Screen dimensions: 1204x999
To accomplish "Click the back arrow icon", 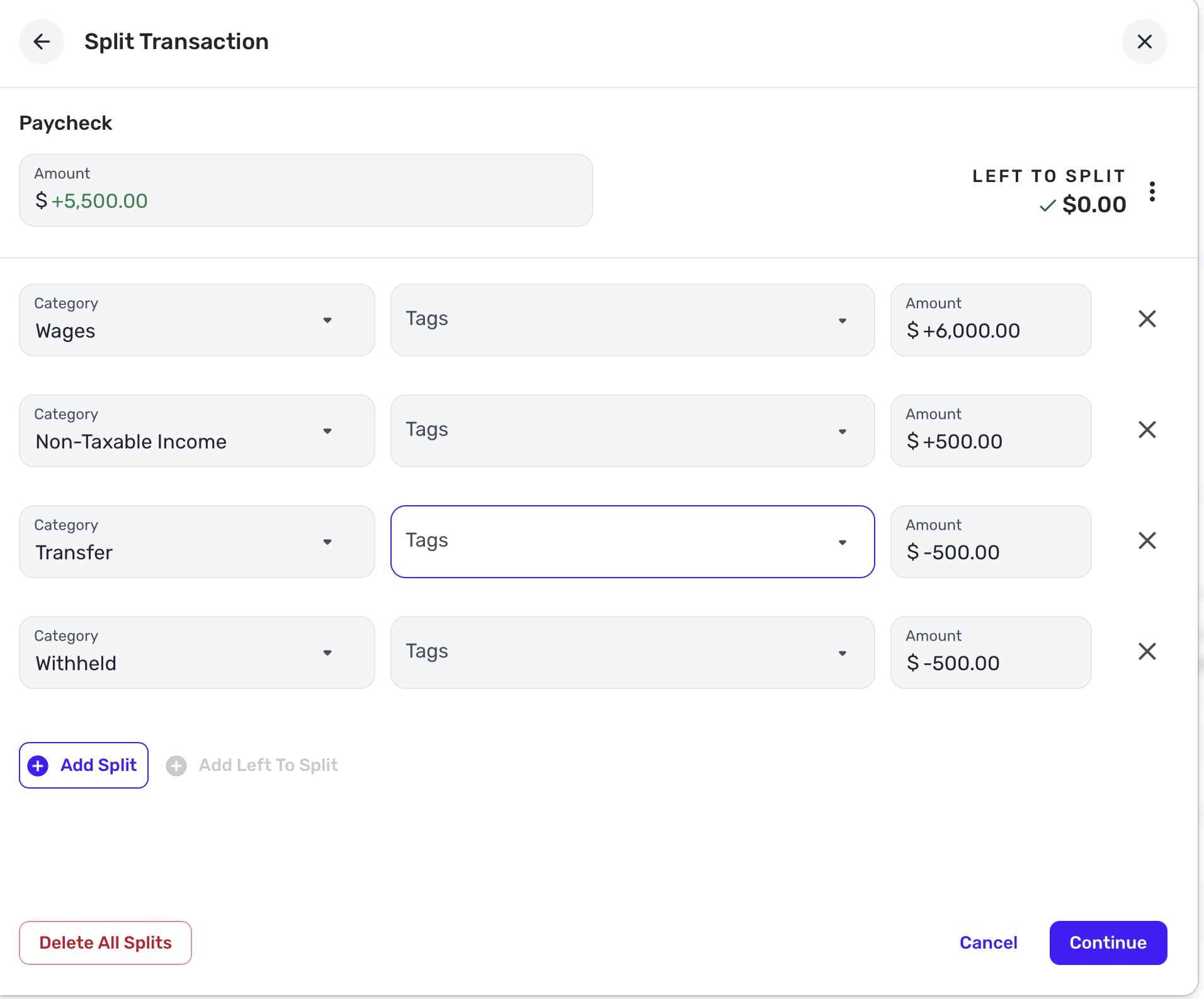I will [x=42, y=42].
